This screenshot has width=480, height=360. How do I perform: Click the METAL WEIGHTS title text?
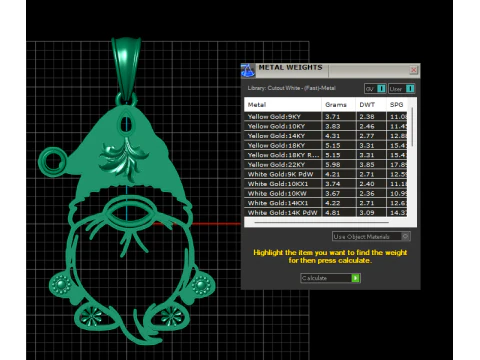click(x=290, y=67)
